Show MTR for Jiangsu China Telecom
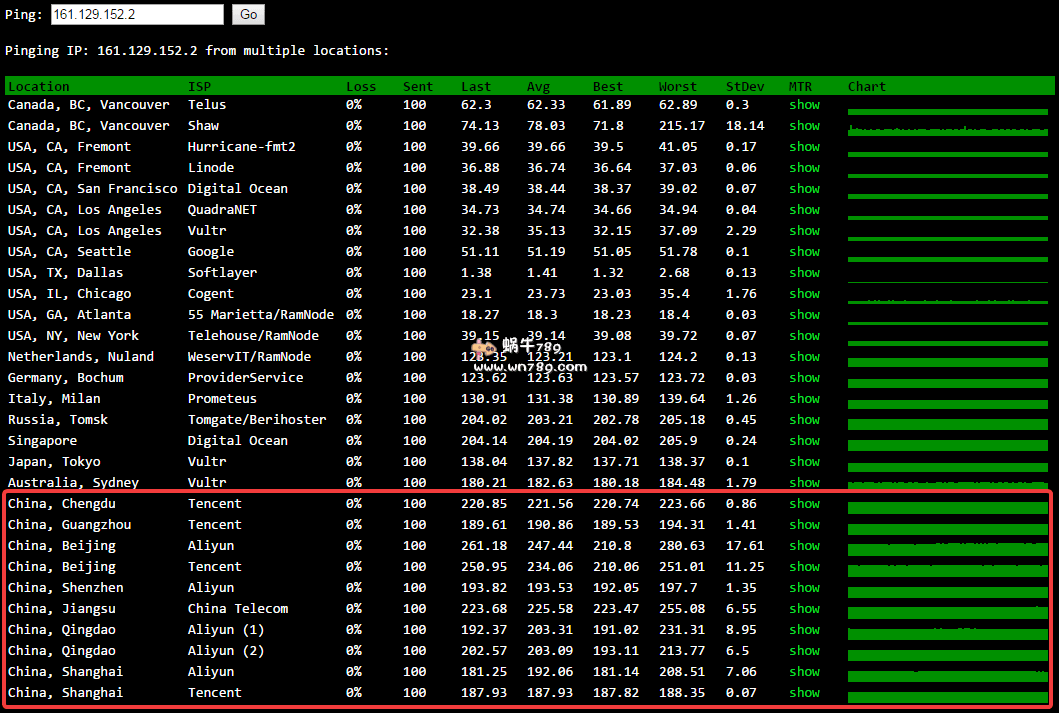Image resolution: width=1059 pixels, height=713 pixels. point(804,609)
